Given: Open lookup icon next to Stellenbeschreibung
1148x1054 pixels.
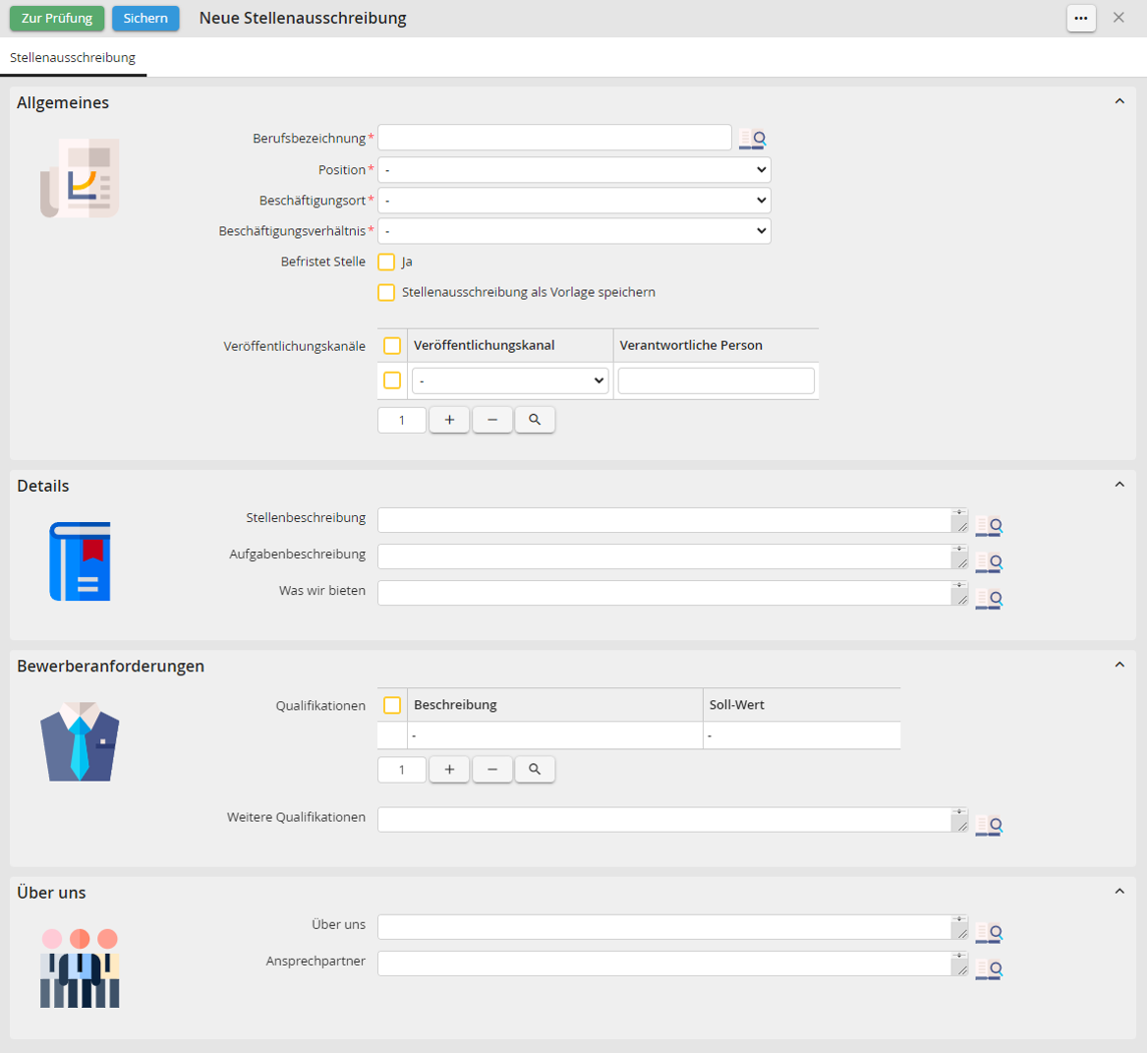Looking at the screenshot, I should [x=988, y=526].
